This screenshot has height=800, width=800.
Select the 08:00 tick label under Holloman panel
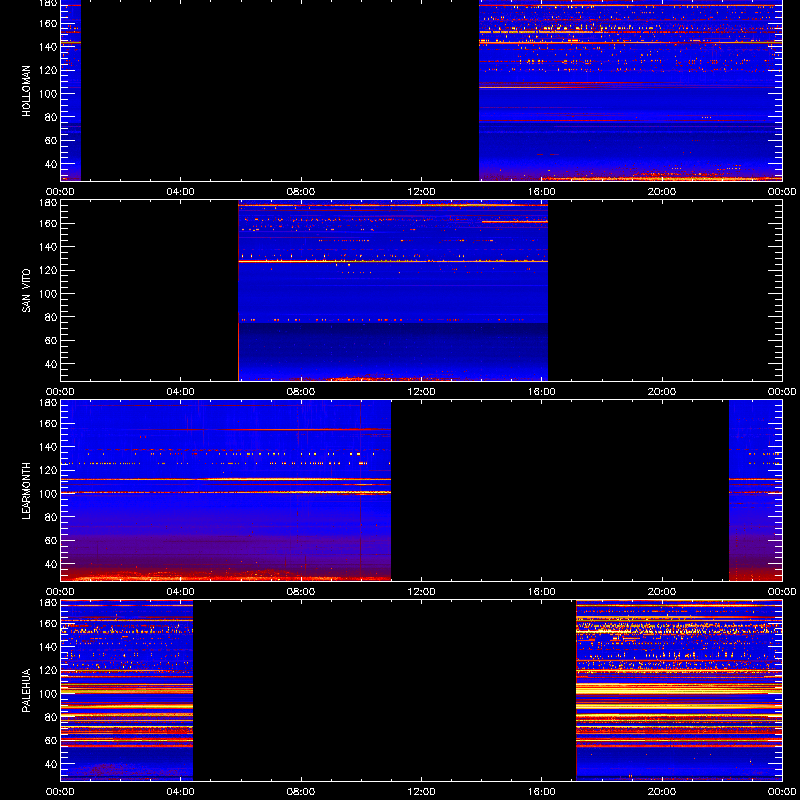[301, 192]
